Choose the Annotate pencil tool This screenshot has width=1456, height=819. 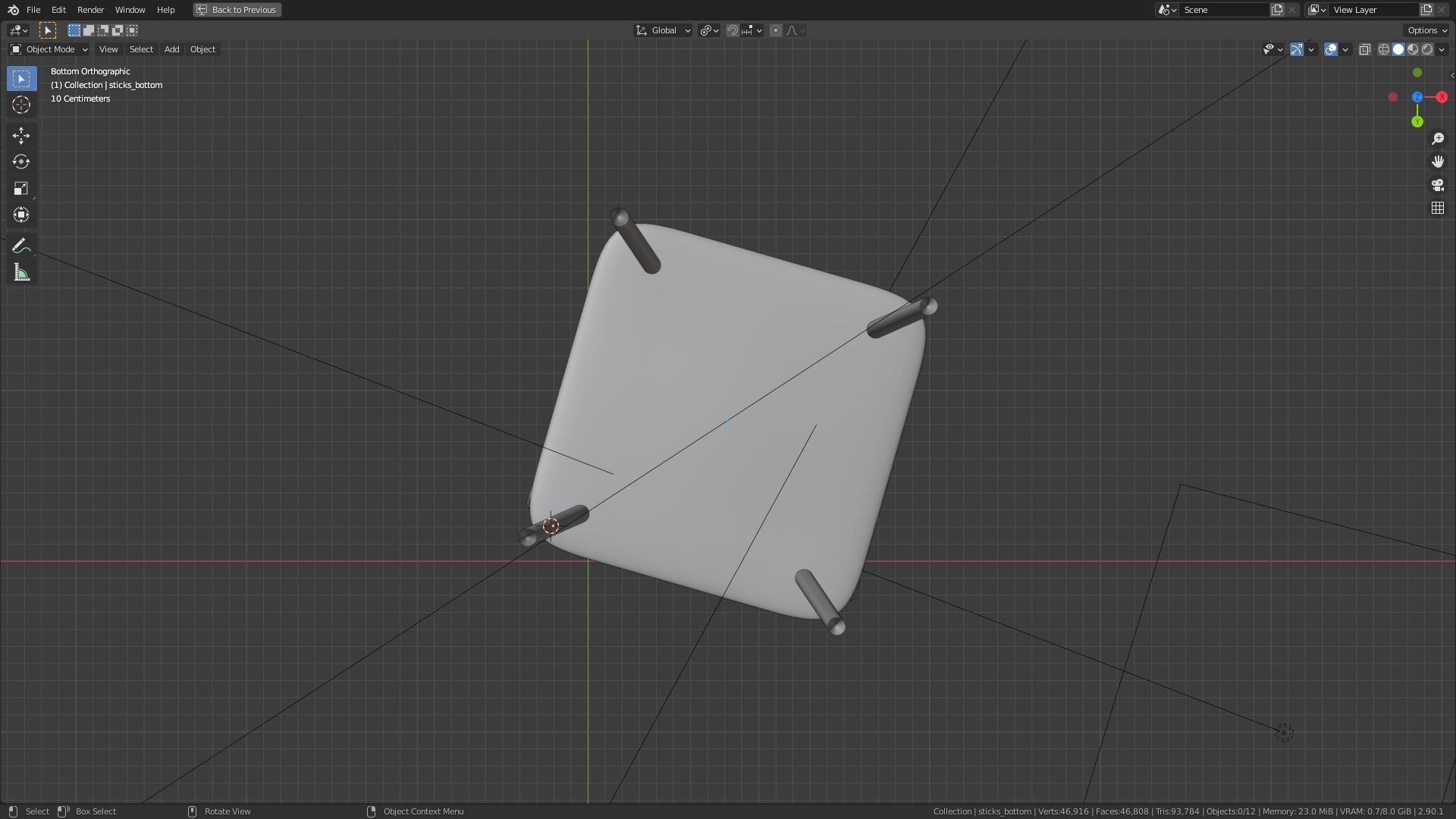pyautogui.click(x=21, y=246)
